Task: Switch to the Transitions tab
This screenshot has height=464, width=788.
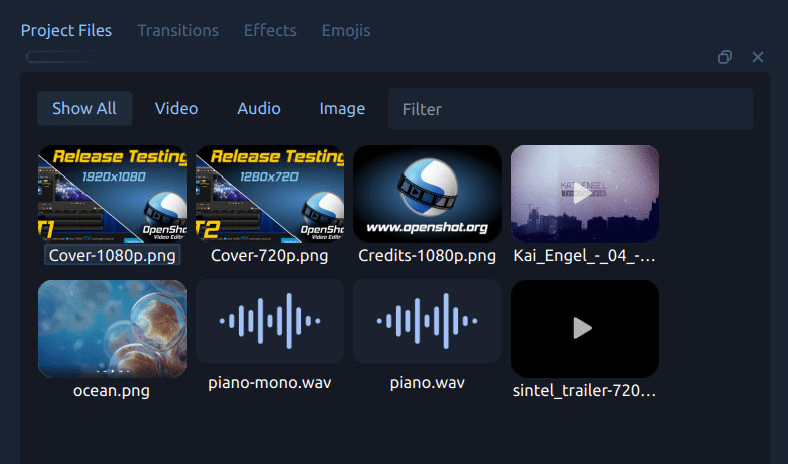Action: click(x=178, y=30)
